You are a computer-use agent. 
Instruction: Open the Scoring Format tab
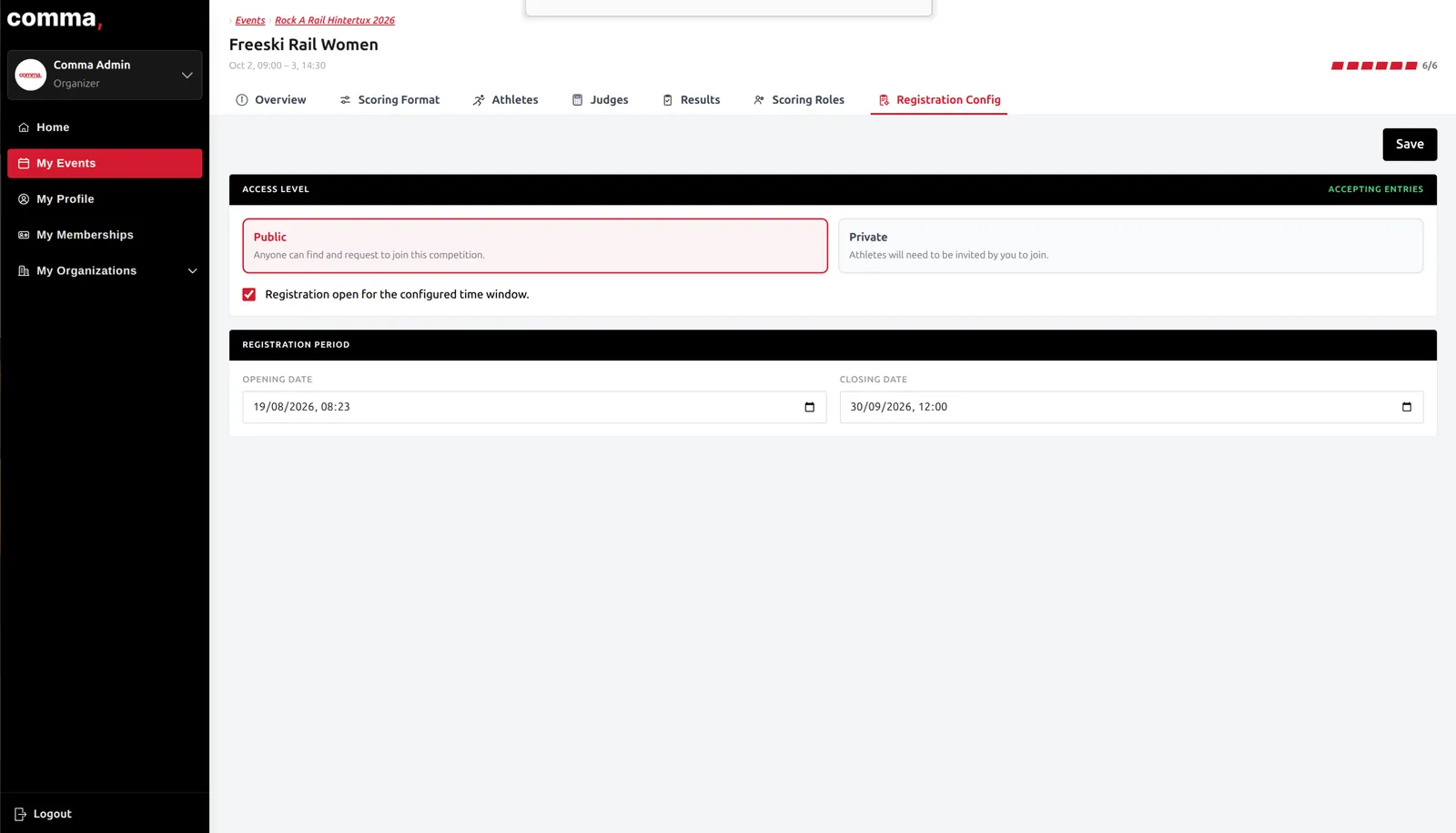click(389, 100)
